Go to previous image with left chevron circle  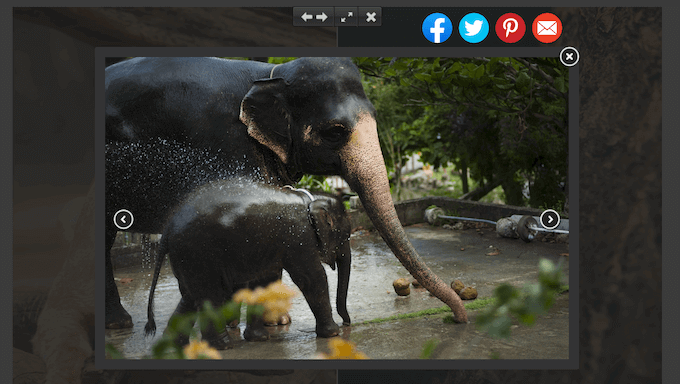tap(123, 219)
